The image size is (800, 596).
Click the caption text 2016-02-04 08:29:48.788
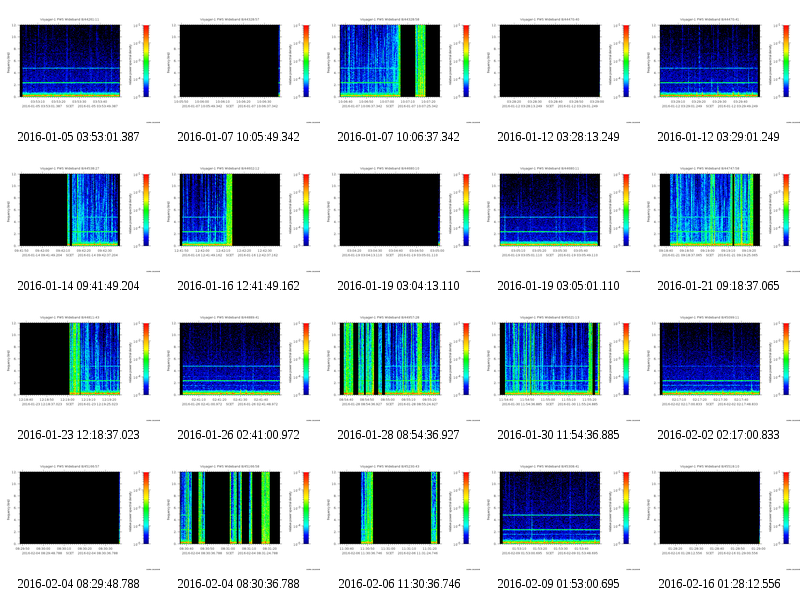coord(78,584)
